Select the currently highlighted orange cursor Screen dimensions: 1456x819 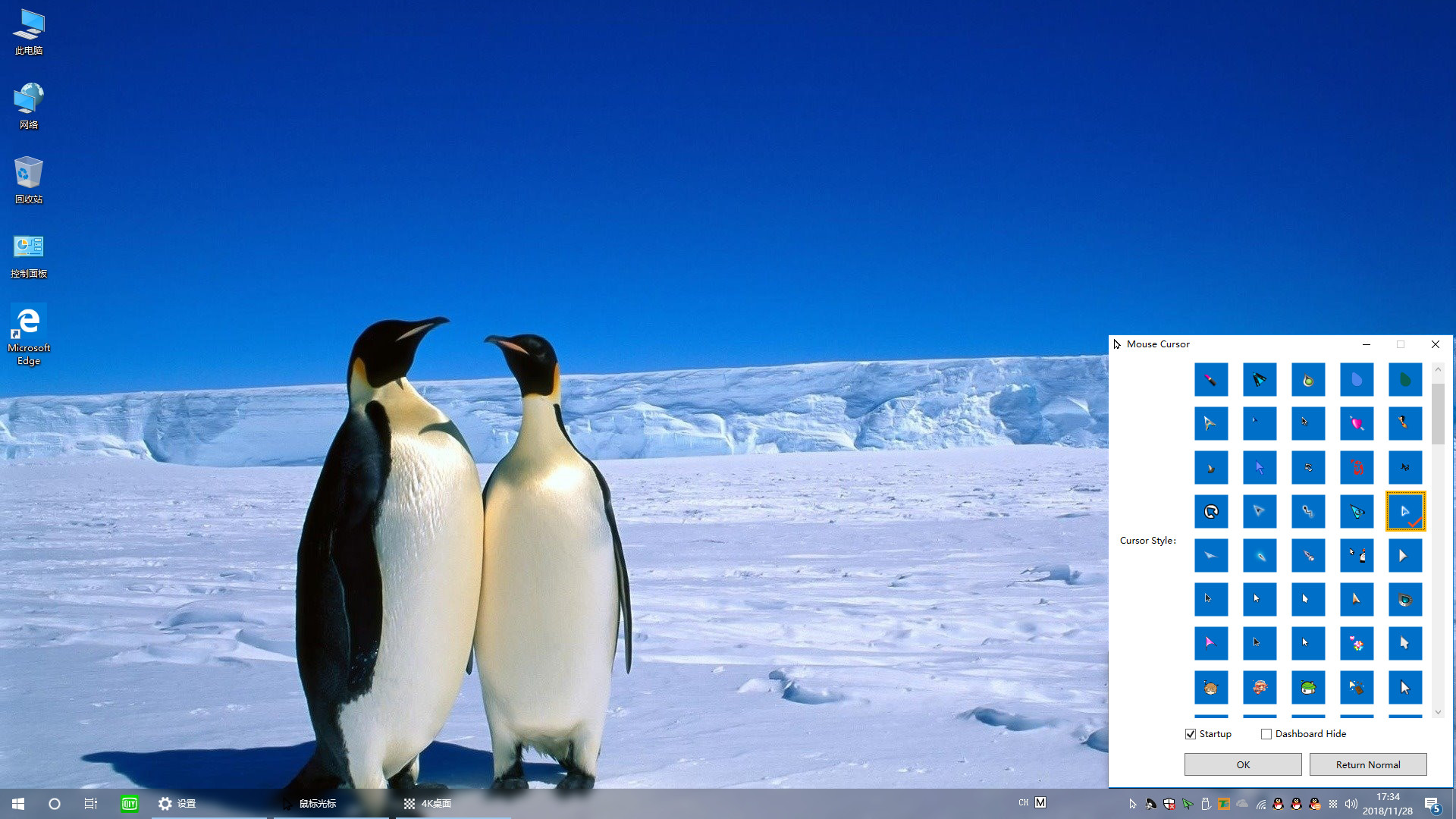click(x=1404, y=511)
